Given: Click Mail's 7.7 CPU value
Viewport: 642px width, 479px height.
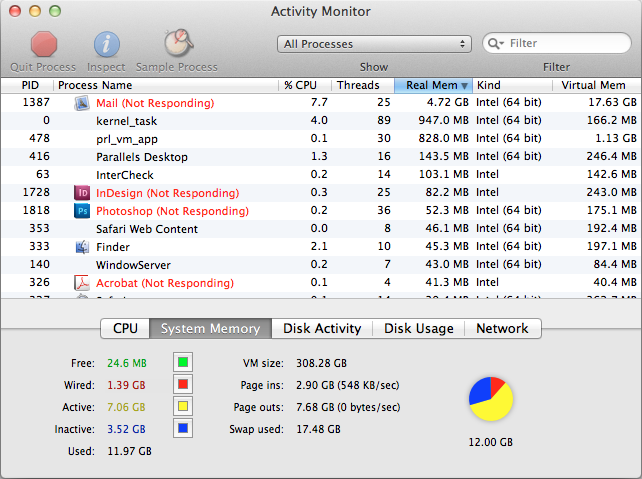Looking at the screenshot, I should point(319,102).
